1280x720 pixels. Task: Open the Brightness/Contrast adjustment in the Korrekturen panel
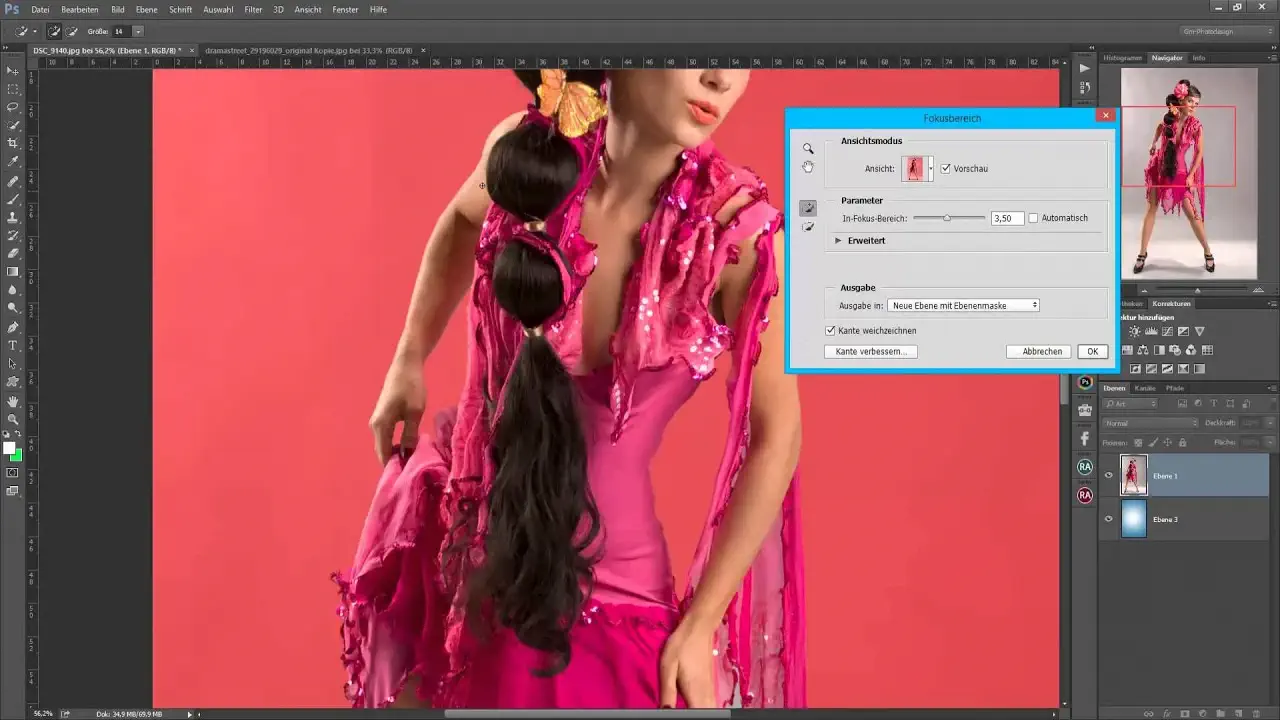tap(1134, 331)
